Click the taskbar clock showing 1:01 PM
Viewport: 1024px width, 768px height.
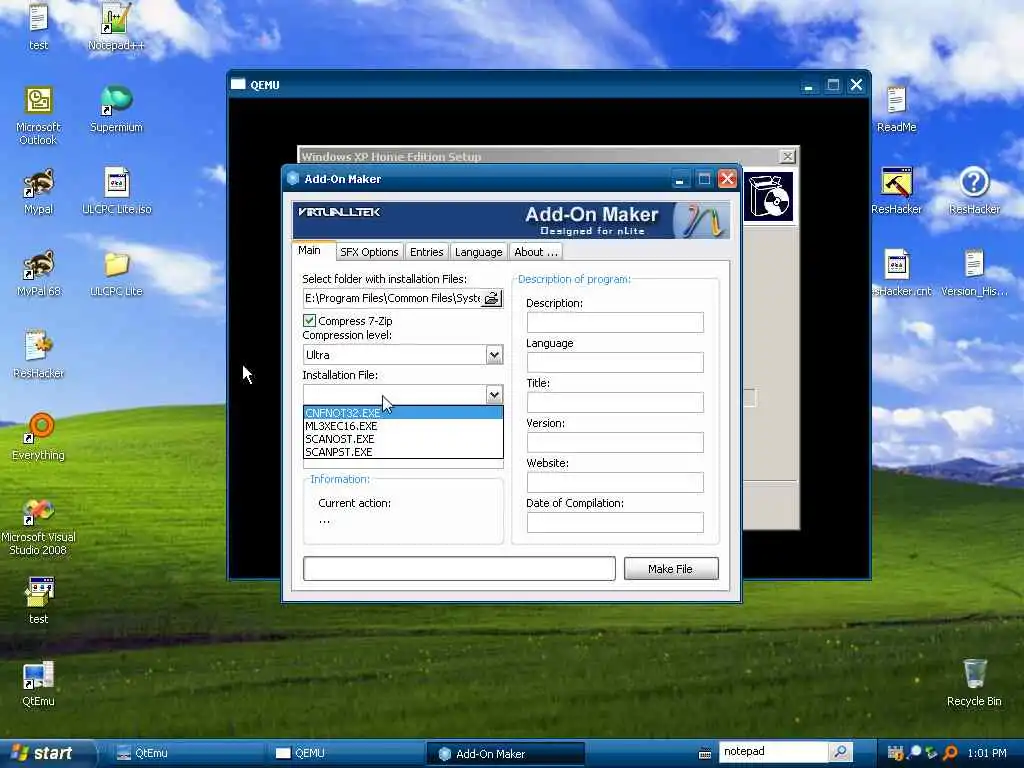click(x=987, y=753)
